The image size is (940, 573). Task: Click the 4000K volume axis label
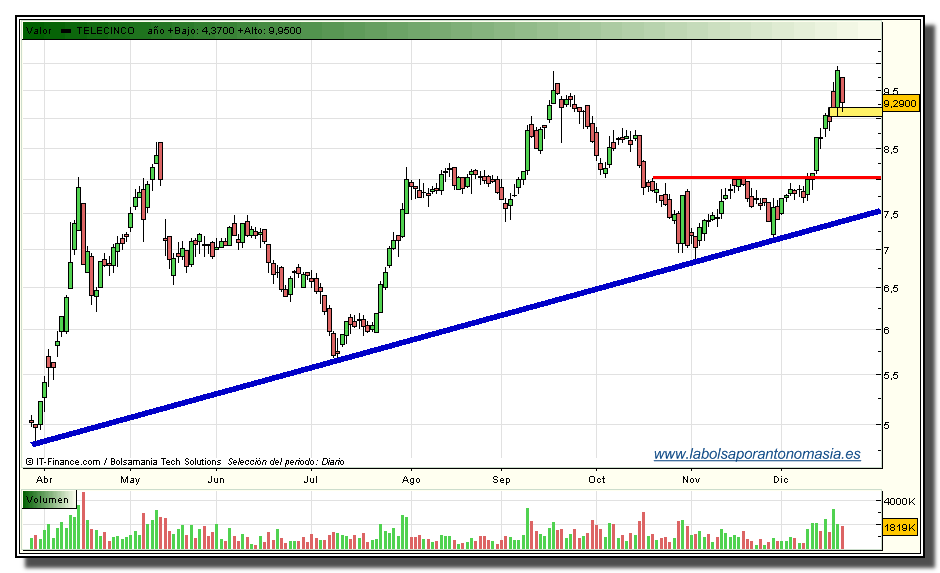(x=898, y=502)
